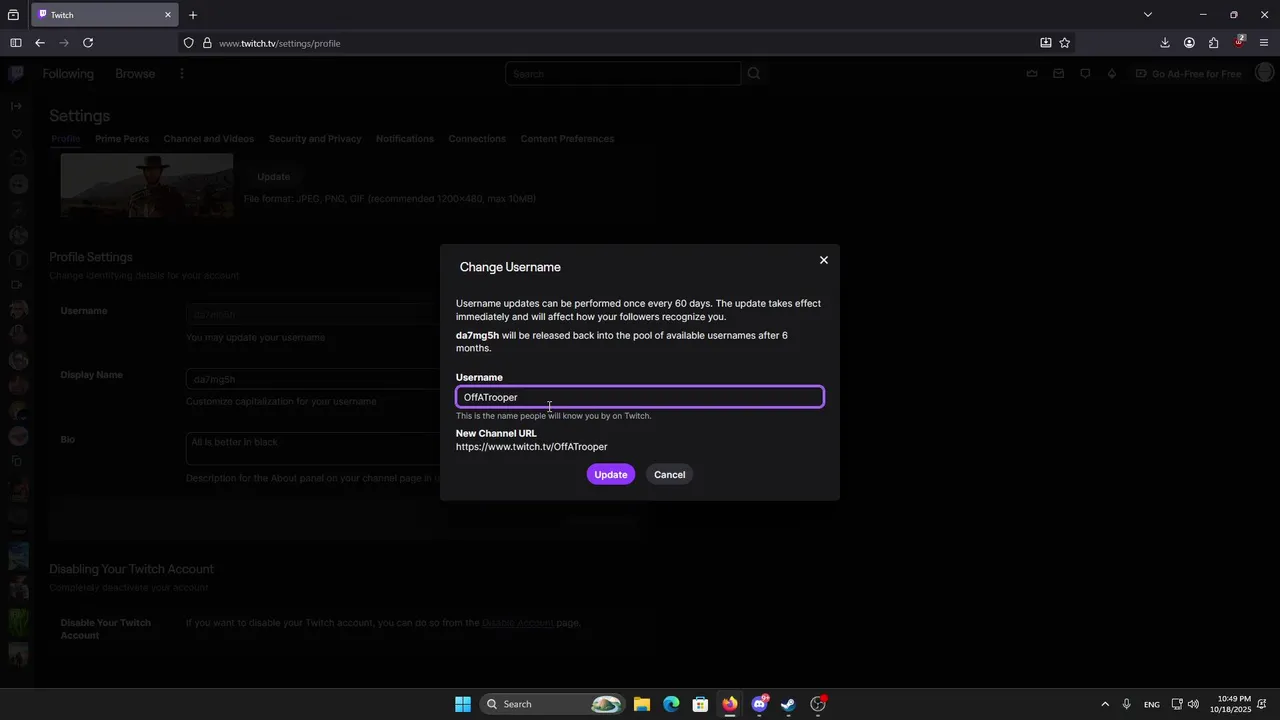
Task: Open the Prime loot crown icon
Action: tap(1033, 74)
